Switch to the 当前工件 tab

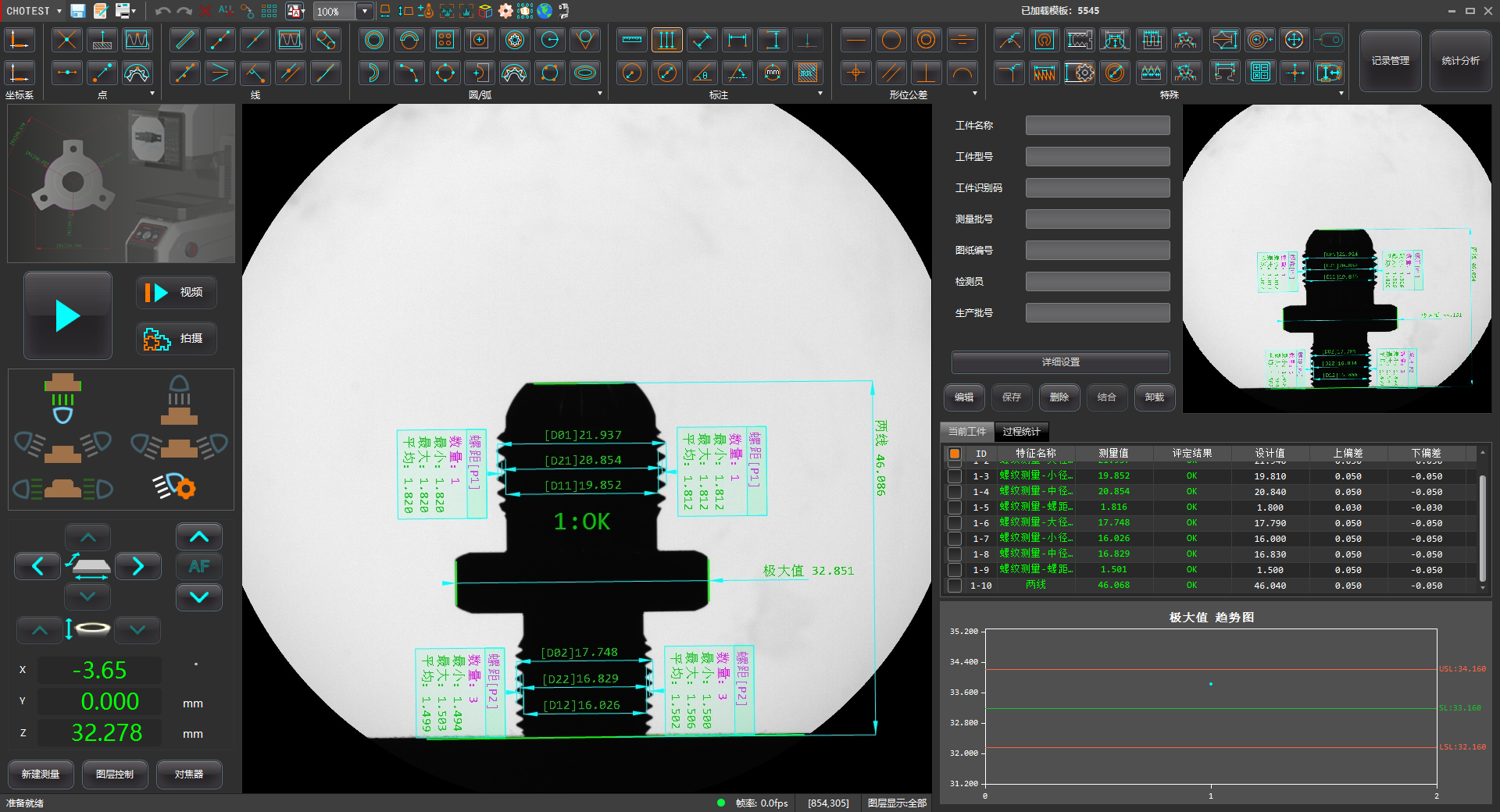tap(967, 432)
